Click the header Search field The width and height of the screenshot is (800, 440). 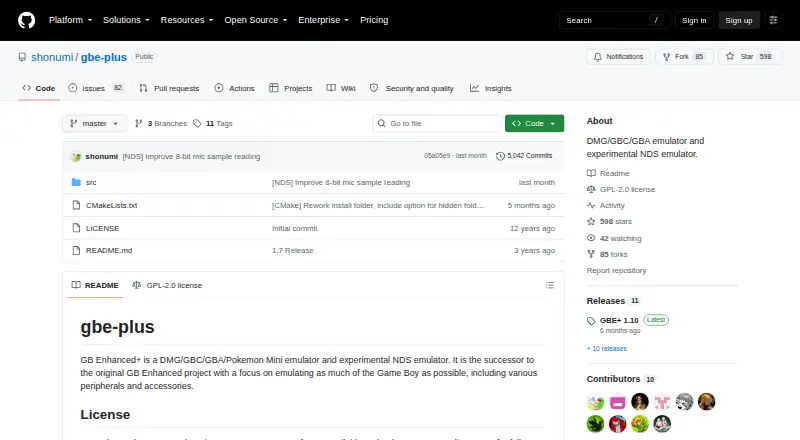(614, 20)
